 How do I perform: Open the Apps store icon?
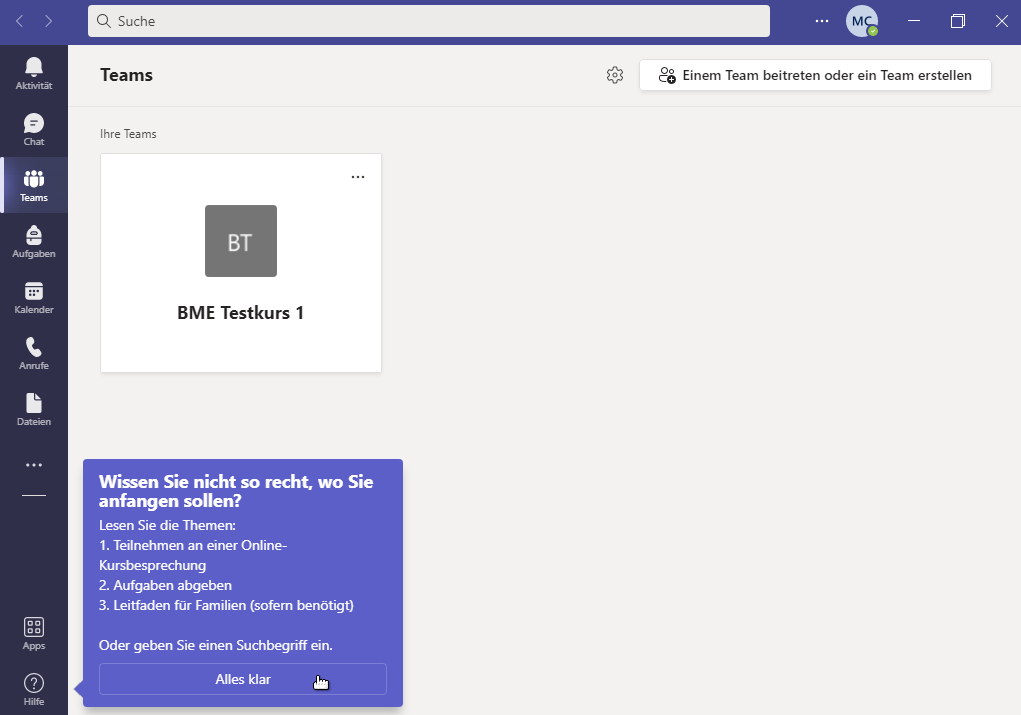coord(34,633)
